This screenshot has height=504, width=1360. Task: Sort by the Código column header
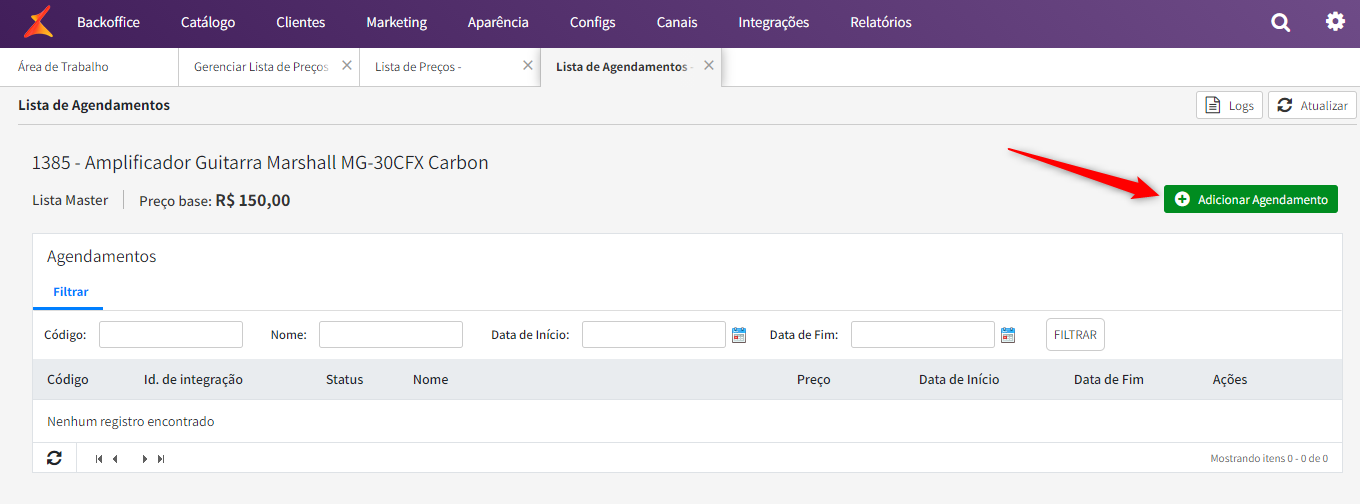pos(68,380)
